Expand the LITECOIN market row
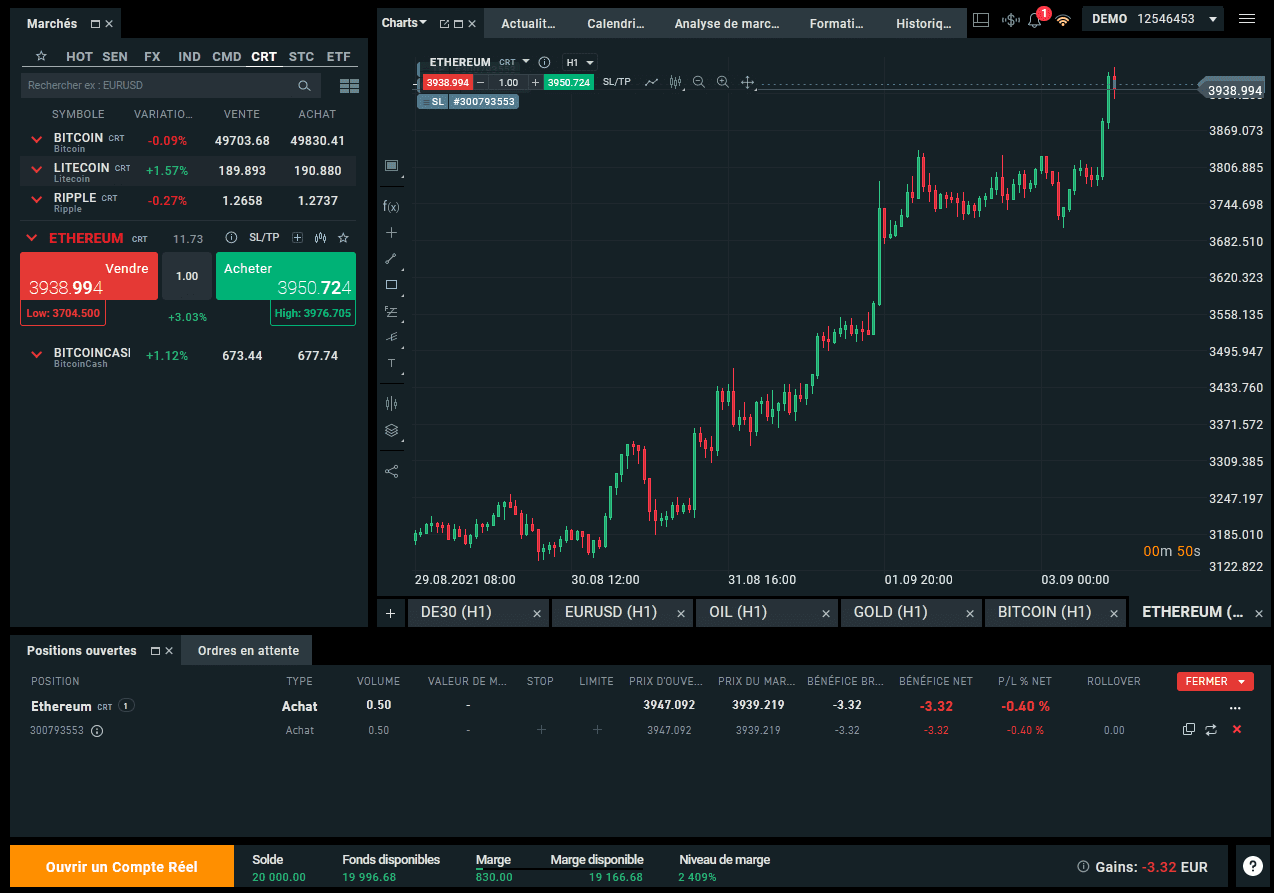This screenshot has width=1274, height=893. tap(37, 171)
